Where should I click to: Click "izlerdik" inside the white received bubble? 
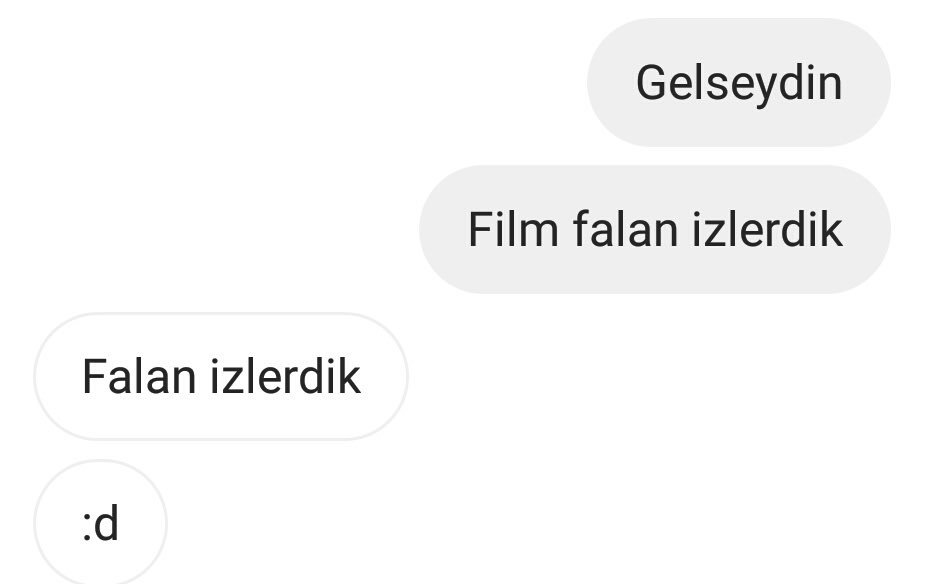(x=286, y=376)
